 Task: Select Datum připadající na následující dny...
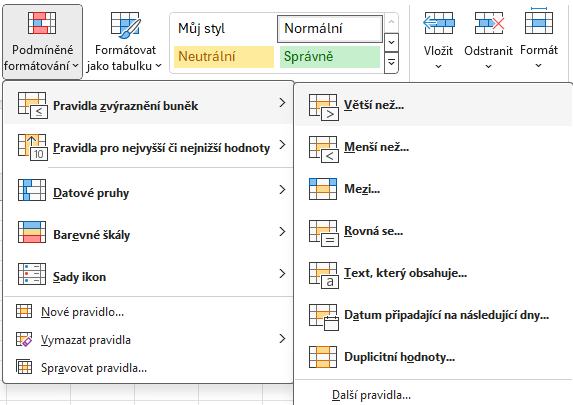coord(433,316)
